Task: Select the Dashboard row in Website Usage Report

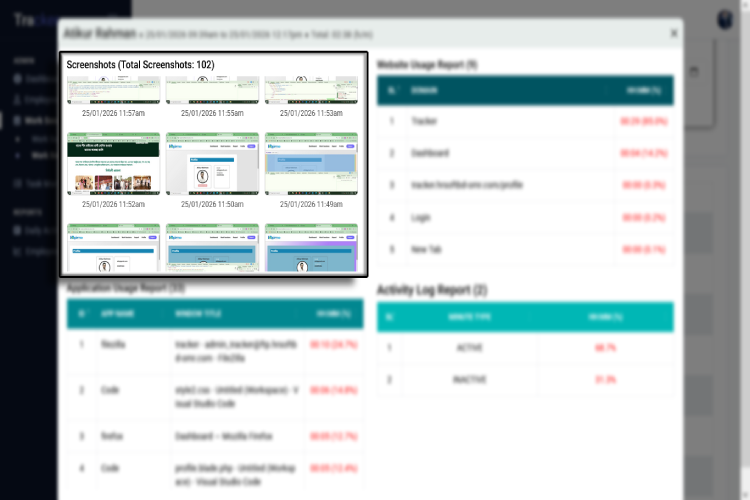Action: (524, 153)
